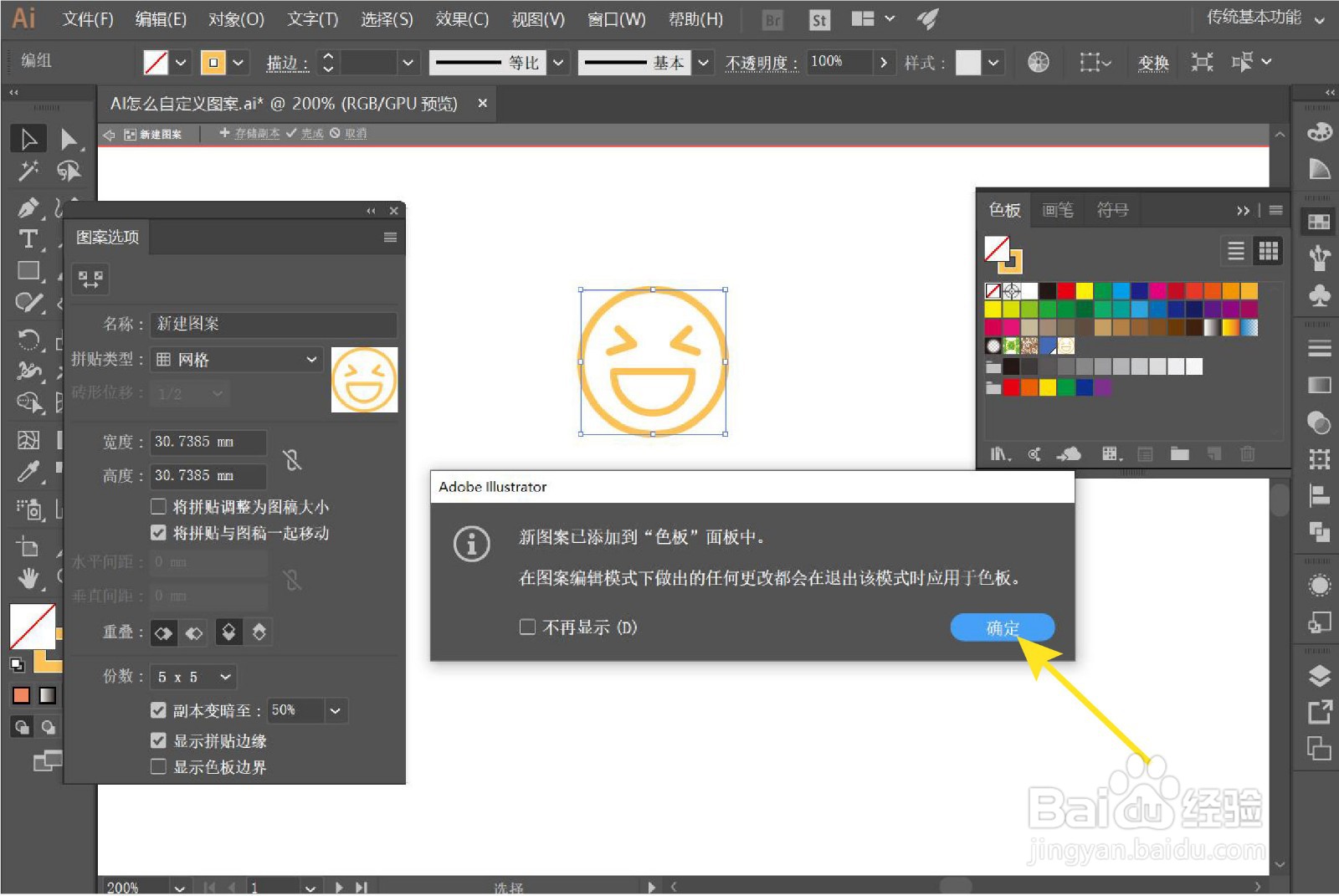1339x896 pixels.
Task: Select the Selection tool arrow
Action: [28, 138]
